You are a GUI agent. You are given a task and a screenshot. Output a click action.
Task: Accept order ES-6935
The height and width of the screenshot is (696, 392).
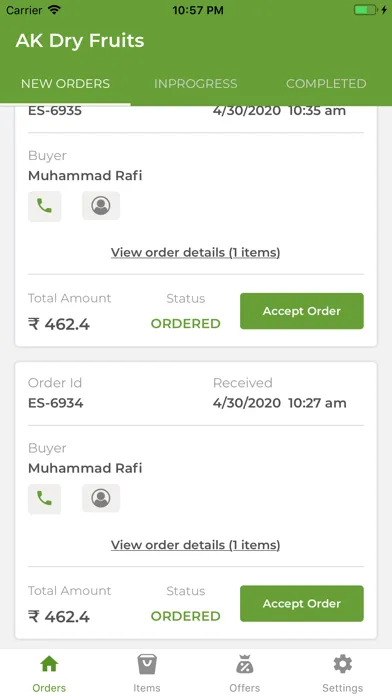coord(302,311)
